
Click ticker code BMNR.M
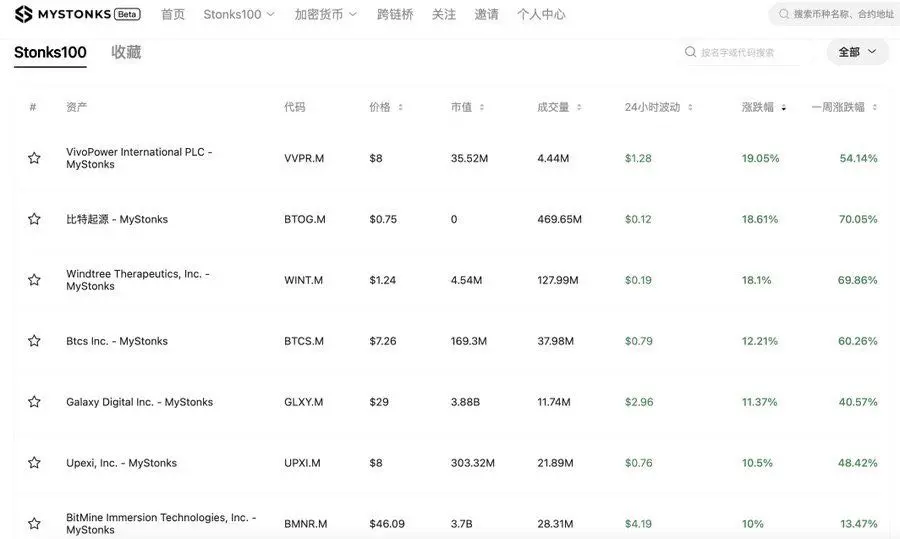[305, 524]
